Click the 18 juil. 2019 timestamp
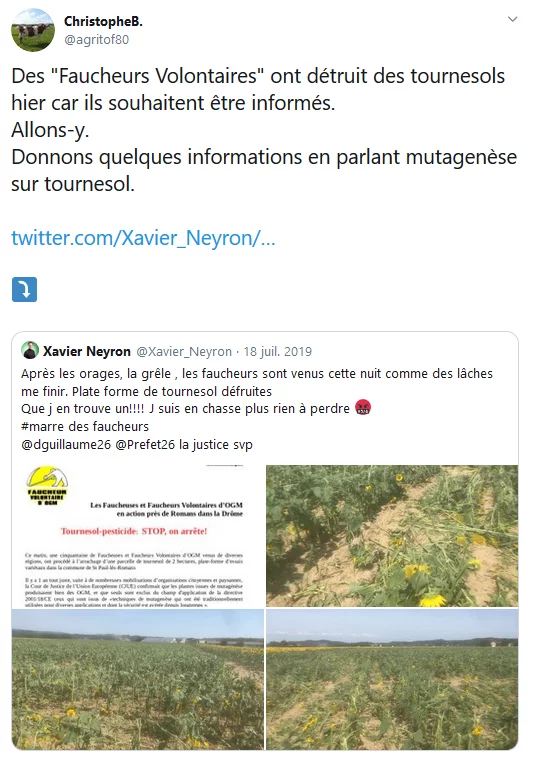The image size is (533, 761). 278,351
